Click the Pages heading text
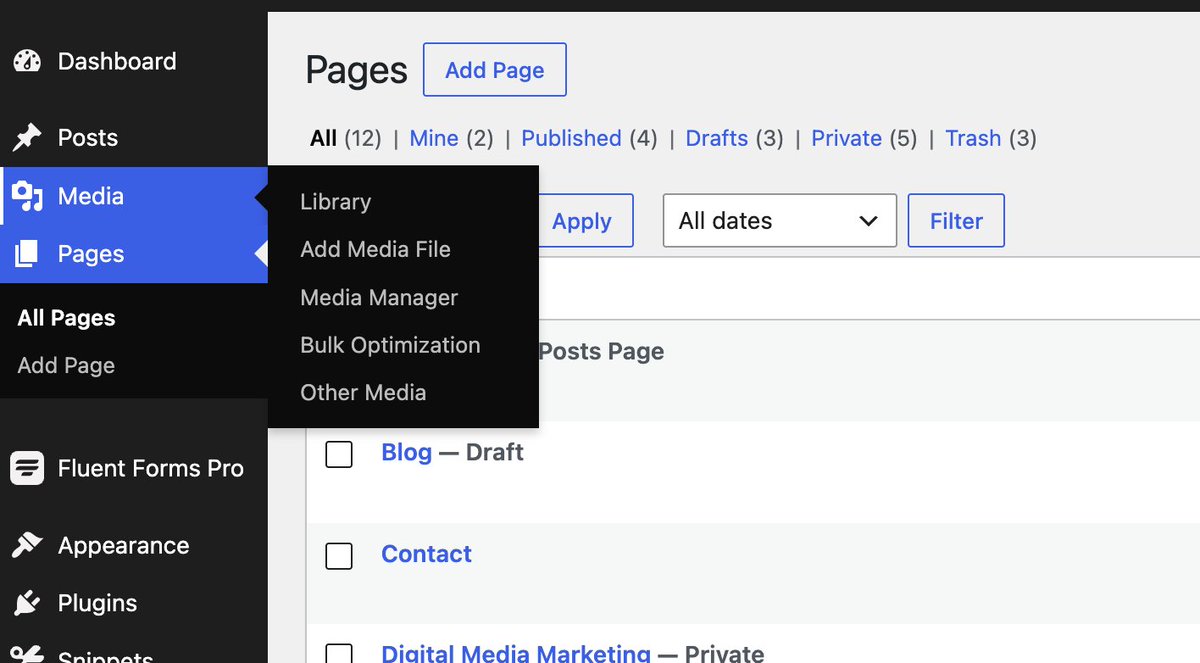The width and height of the screenshot is (1200, 663). coord(357,70)
